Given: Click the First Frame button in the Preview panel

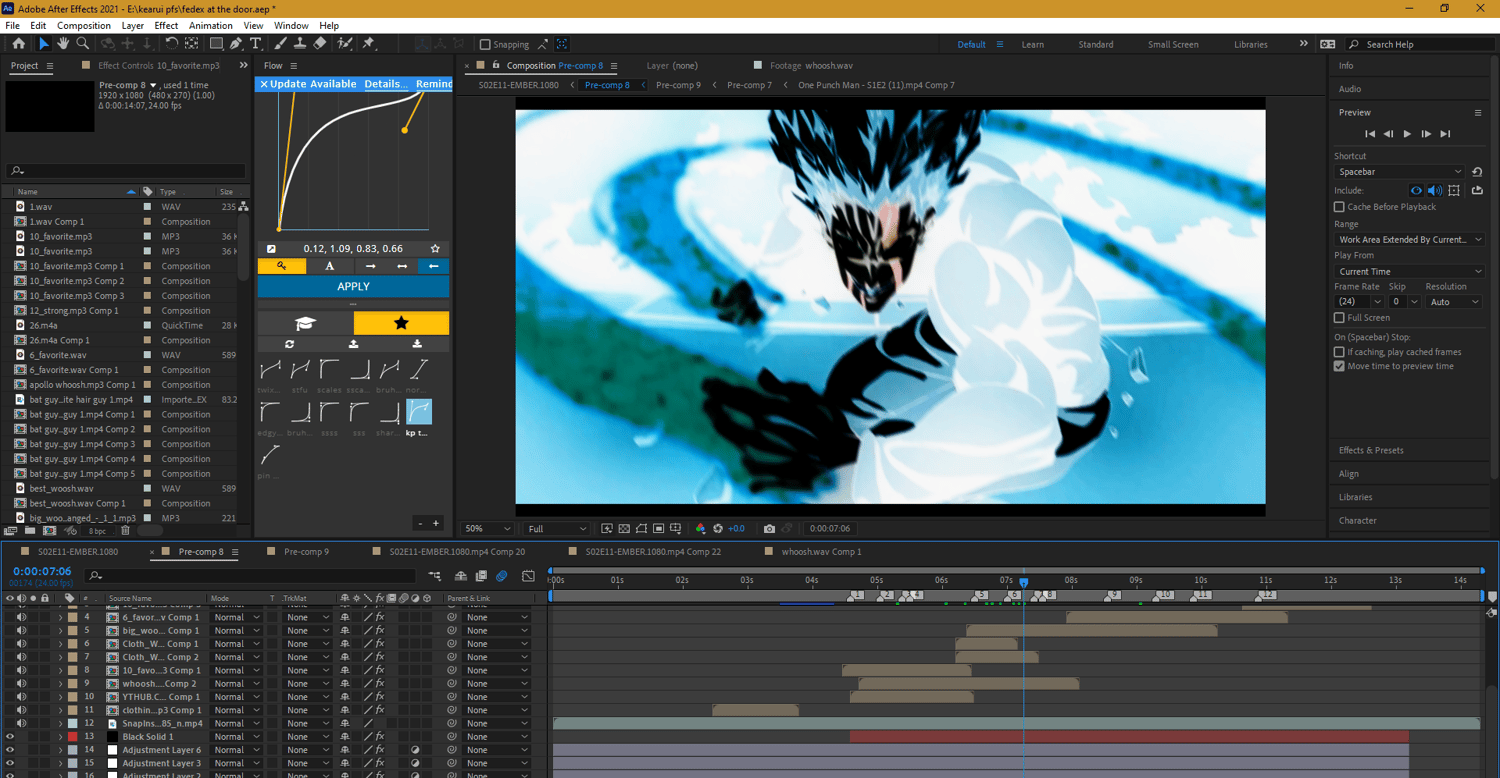Looking at the screenshot, I should point(1370,133).
